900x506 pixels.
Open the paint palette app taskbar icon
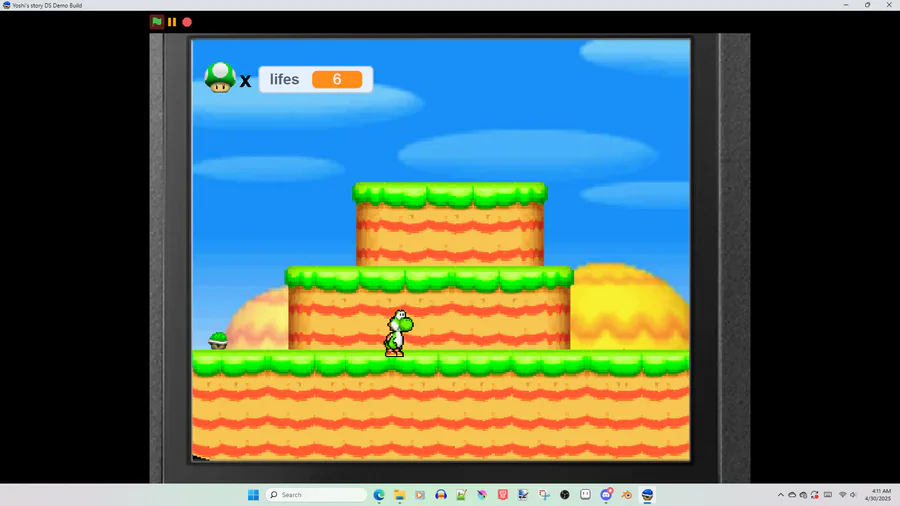click(482, 495)
